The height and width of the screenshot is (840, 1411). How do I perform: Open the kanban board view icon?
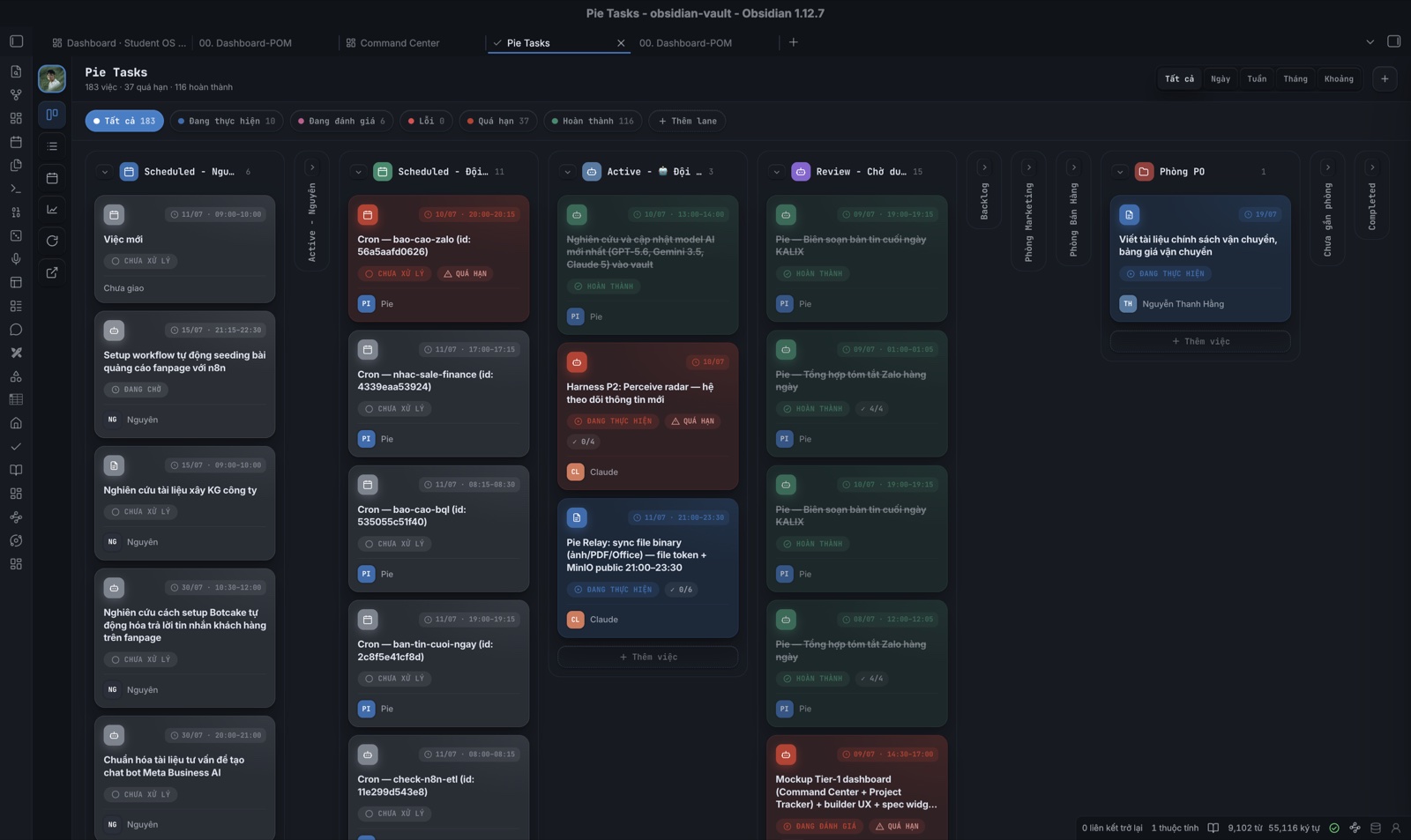[52, 115]
